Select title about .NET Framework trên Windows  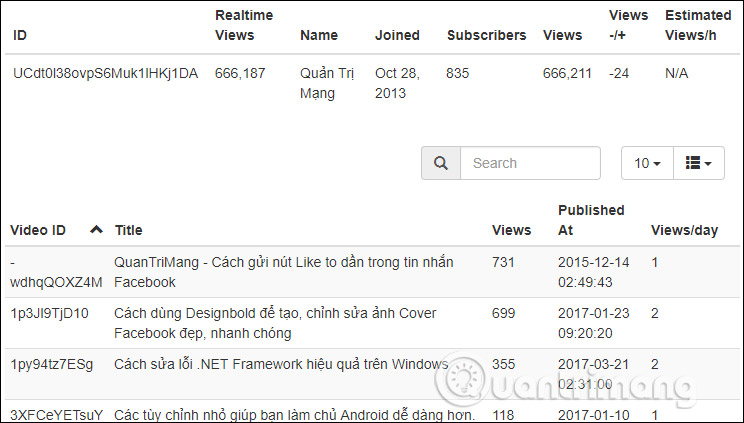click(x=281, y=365)
